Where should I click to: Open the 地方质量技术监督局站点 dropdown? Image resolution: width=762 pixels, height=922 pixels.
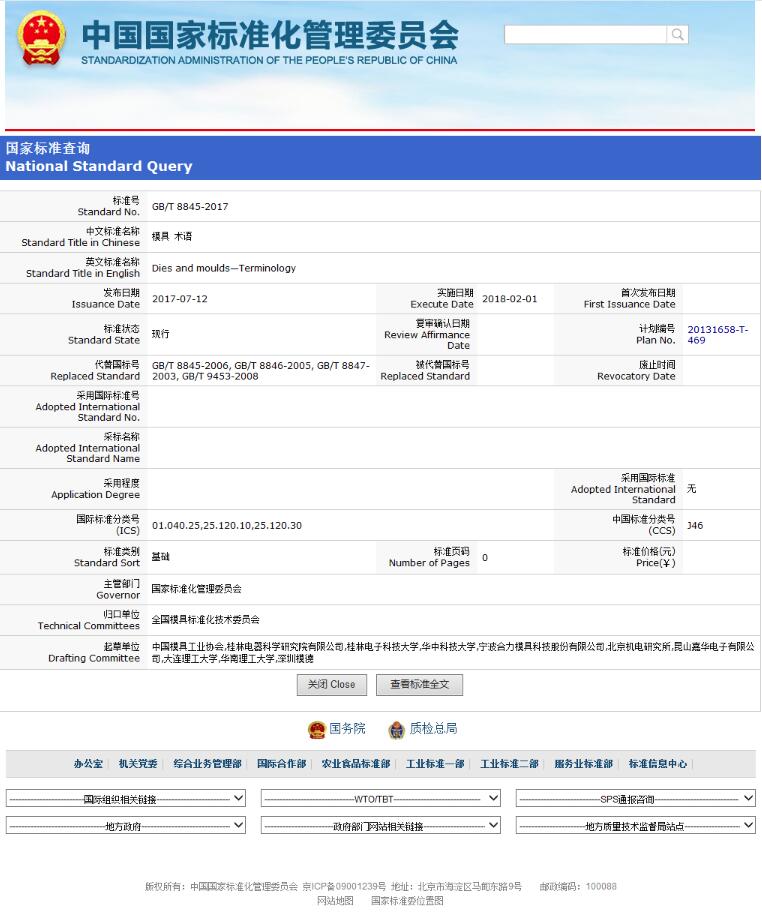[635, 826]
